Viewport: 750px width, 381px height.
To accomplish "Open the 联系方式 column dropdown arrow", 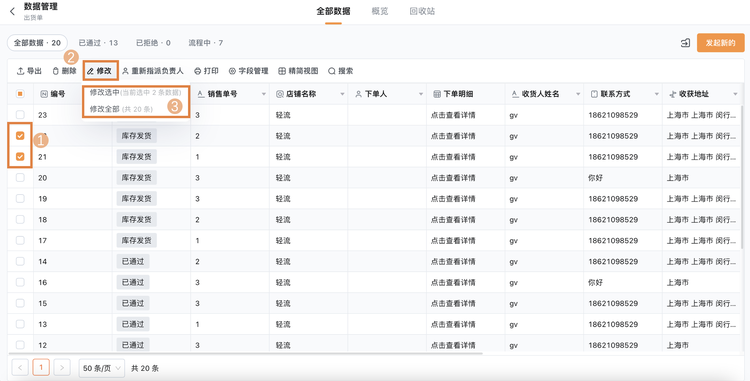I will (x=657, y=94).
